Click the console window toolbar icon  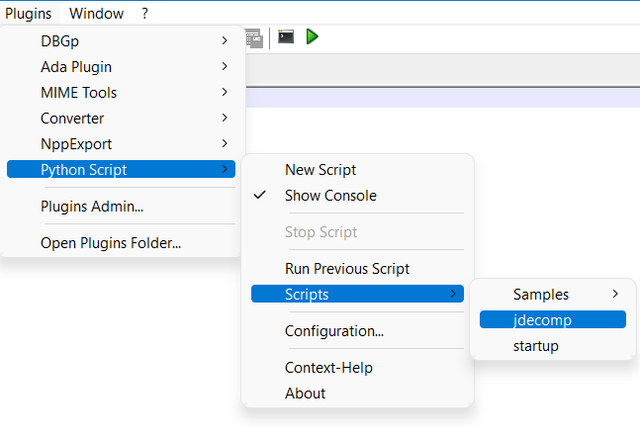tap(286, 37)
